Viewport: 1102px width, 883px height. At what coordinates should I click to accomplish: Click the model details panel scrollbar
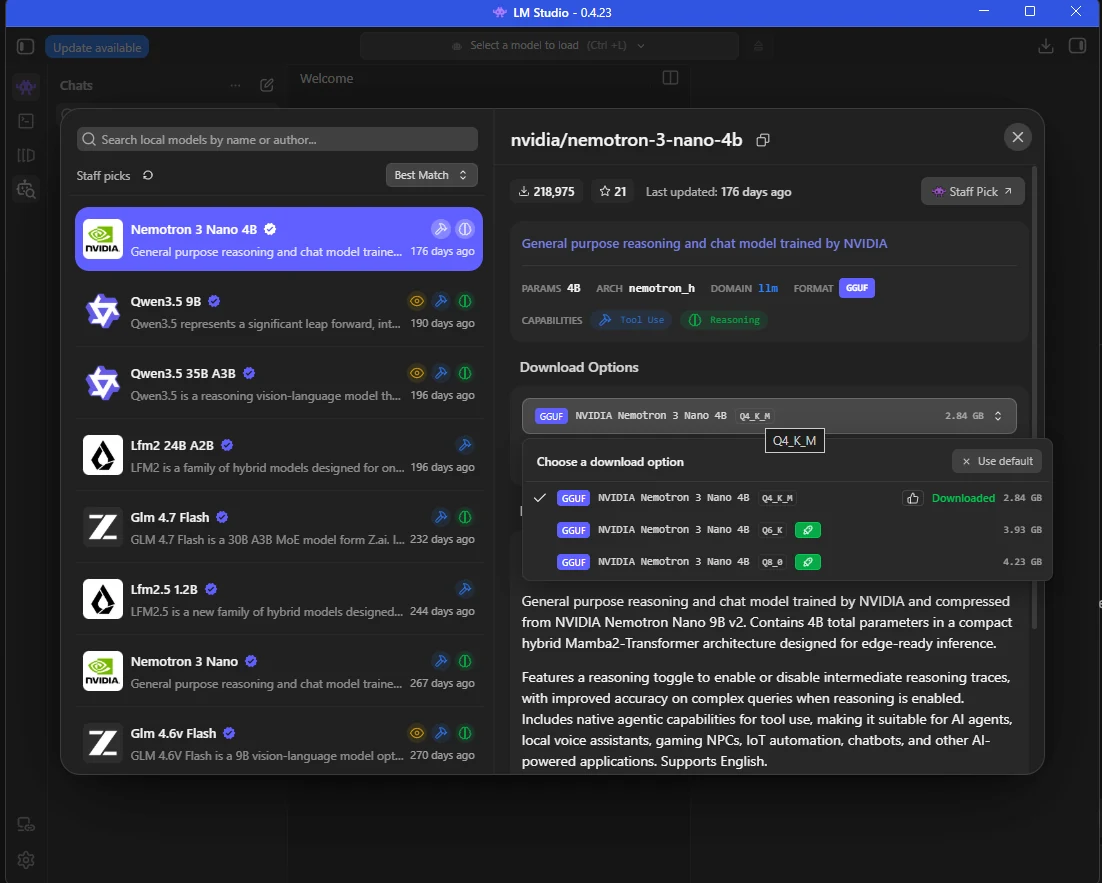click(x=1035, y=397)
